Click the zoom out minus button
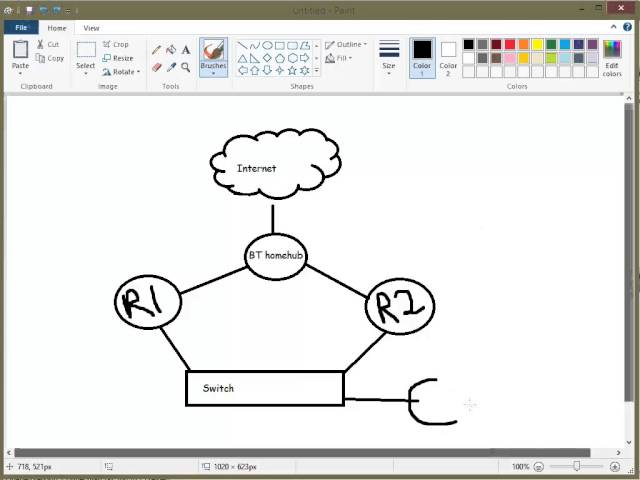Screen dimensions: 640x480 [539, 466]
